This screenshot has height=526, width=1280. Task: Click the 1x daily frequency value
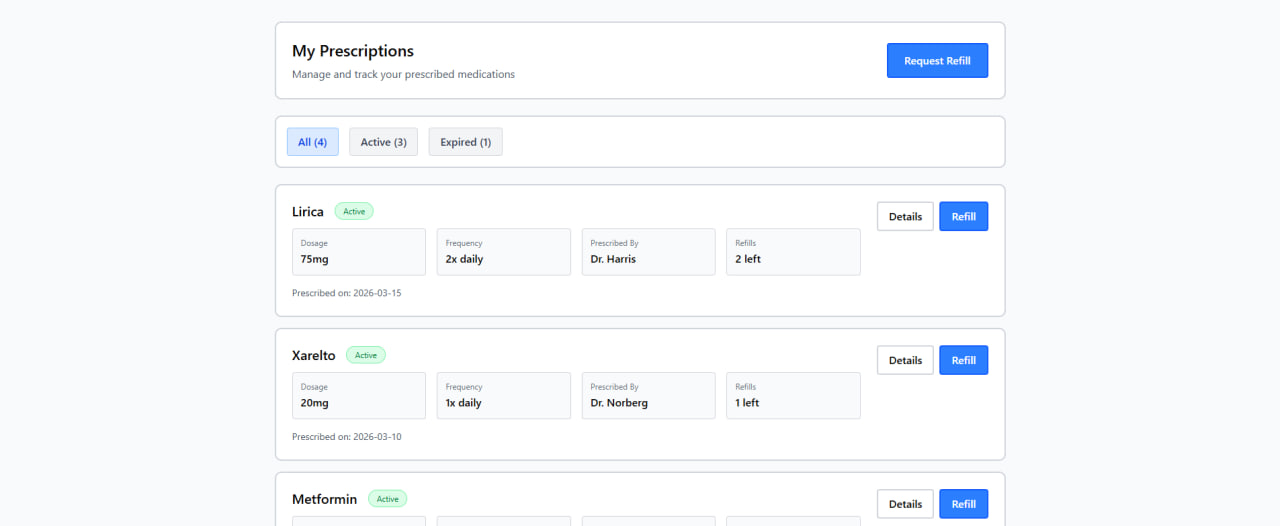tap(463, 403)
